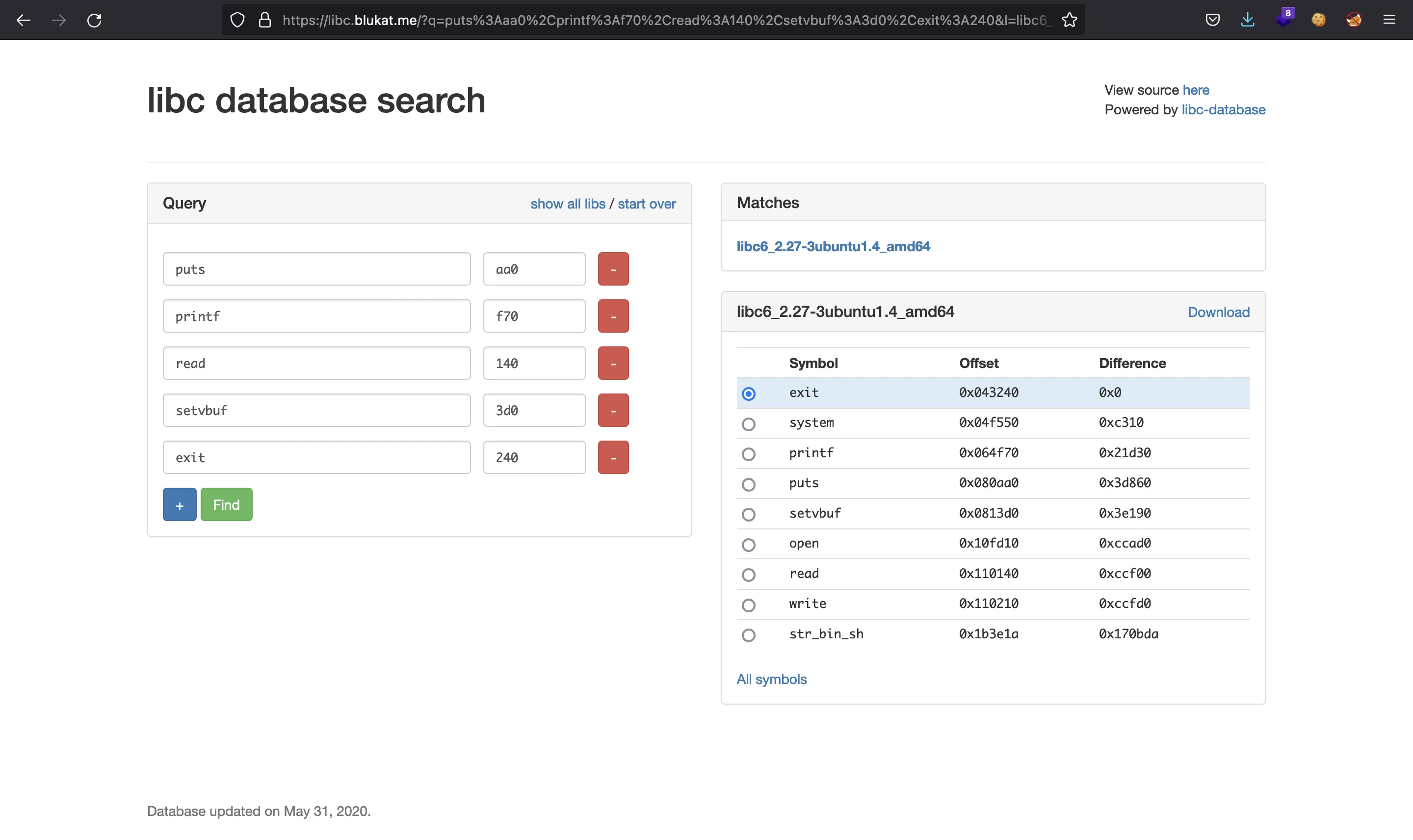This screenshot has width=1413, height=840.
Task: Open the All symbols link
Action: pyautogui.click(x=771, y=679)
